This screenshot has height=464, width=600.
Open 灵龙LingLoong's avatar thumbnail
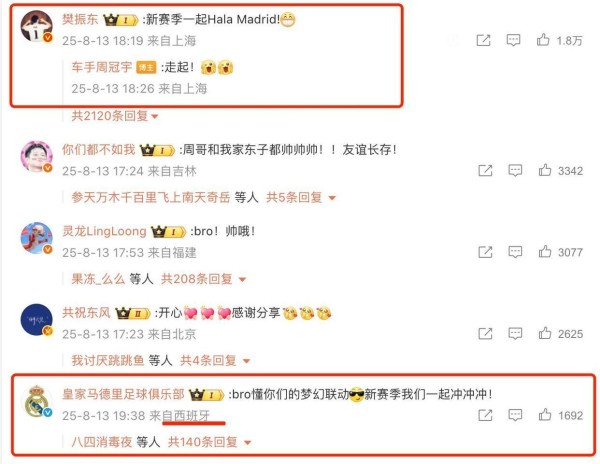pyautogui.click(x=36, y=238)
